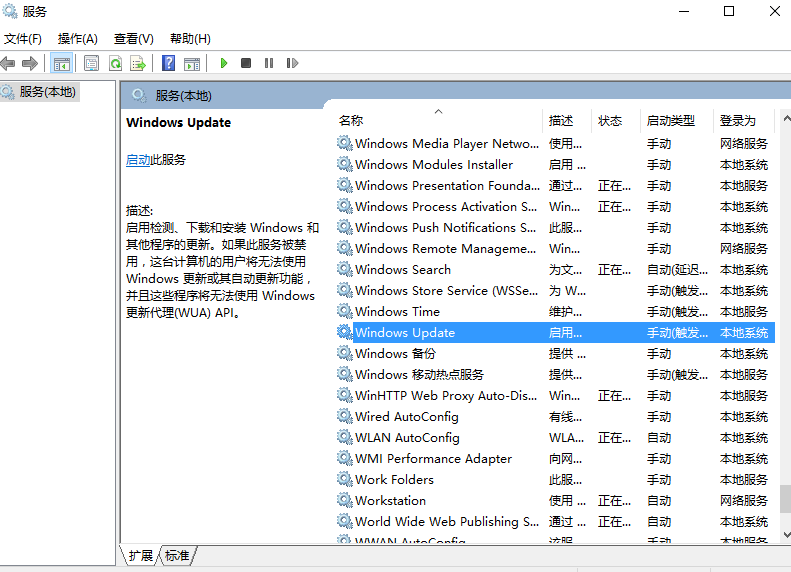
Task: Toggle the console tree pane icon
Action: click(x=62, y=64)
